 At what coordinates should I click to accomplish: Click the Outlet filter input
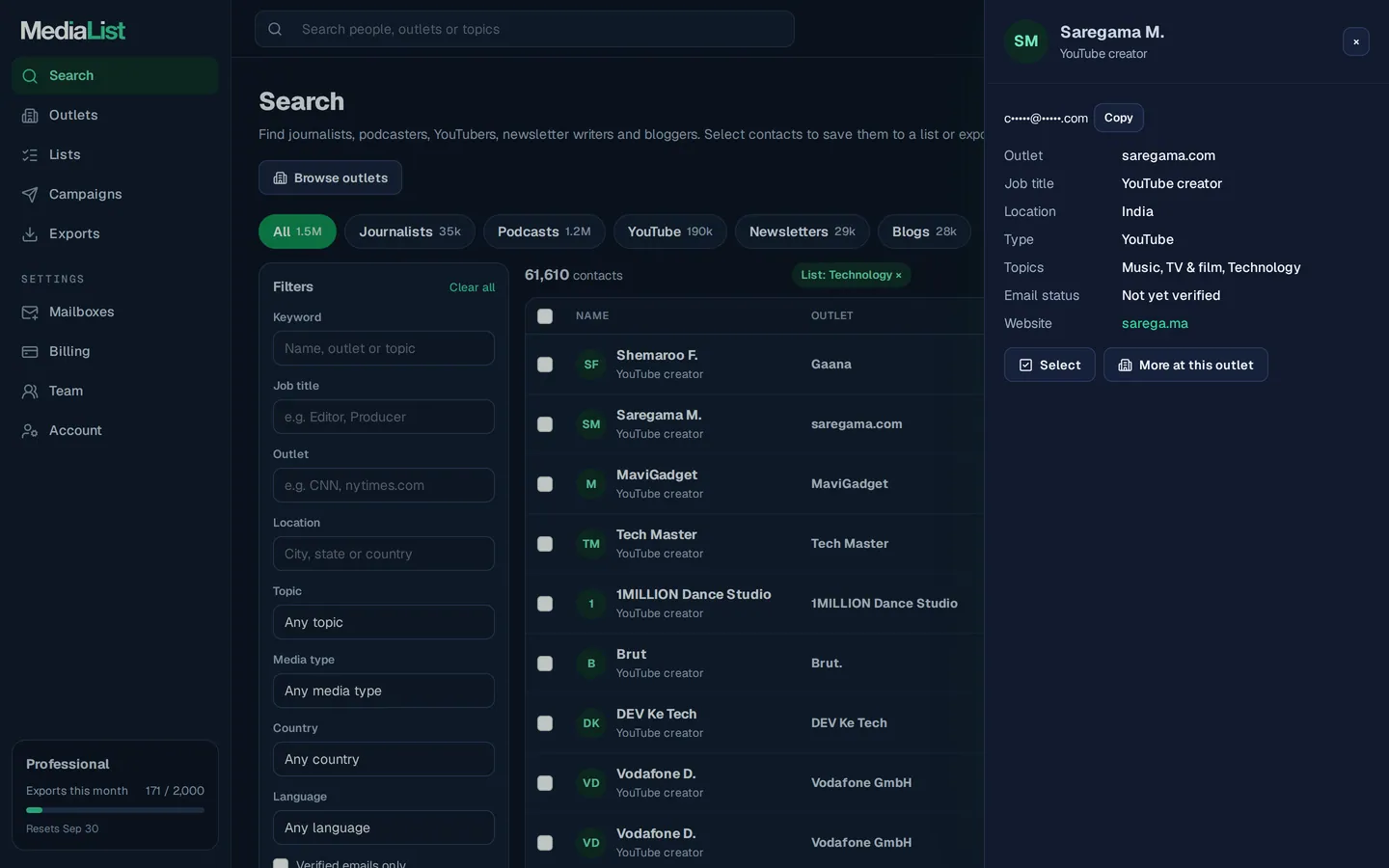point(384,485)
